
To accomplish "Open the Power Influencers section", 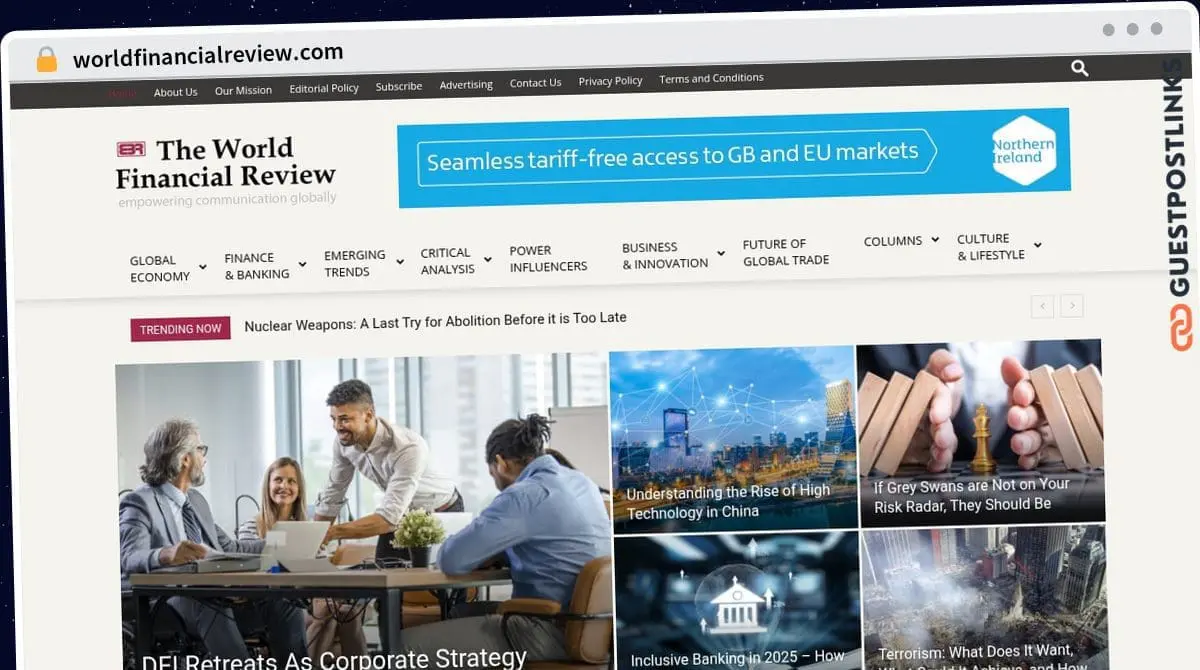I will [x=548, y=259].
